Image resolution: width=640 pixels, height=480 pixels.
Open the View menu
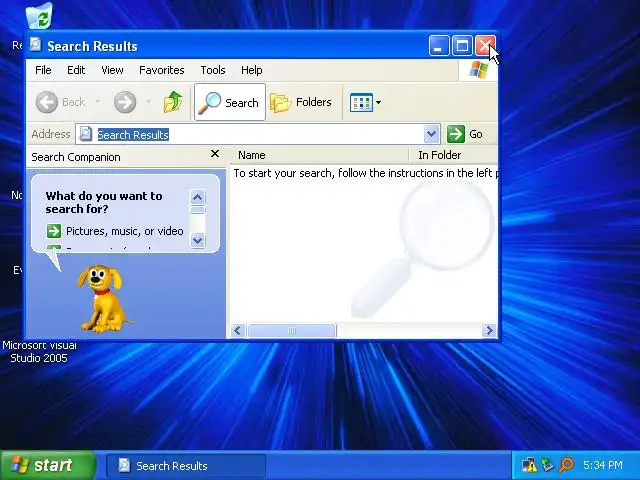tap(112, 70)
